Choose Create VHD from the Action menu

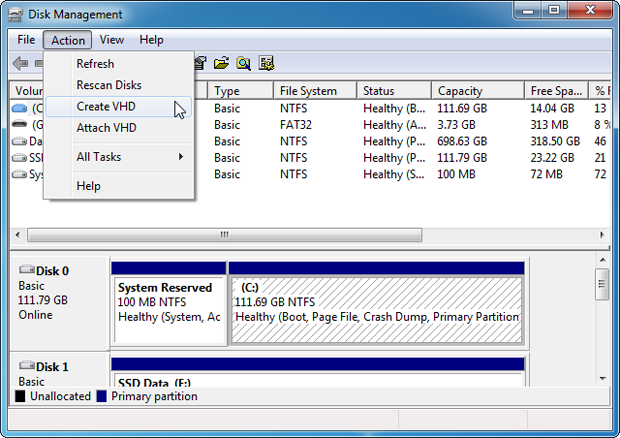coord(106,107)
